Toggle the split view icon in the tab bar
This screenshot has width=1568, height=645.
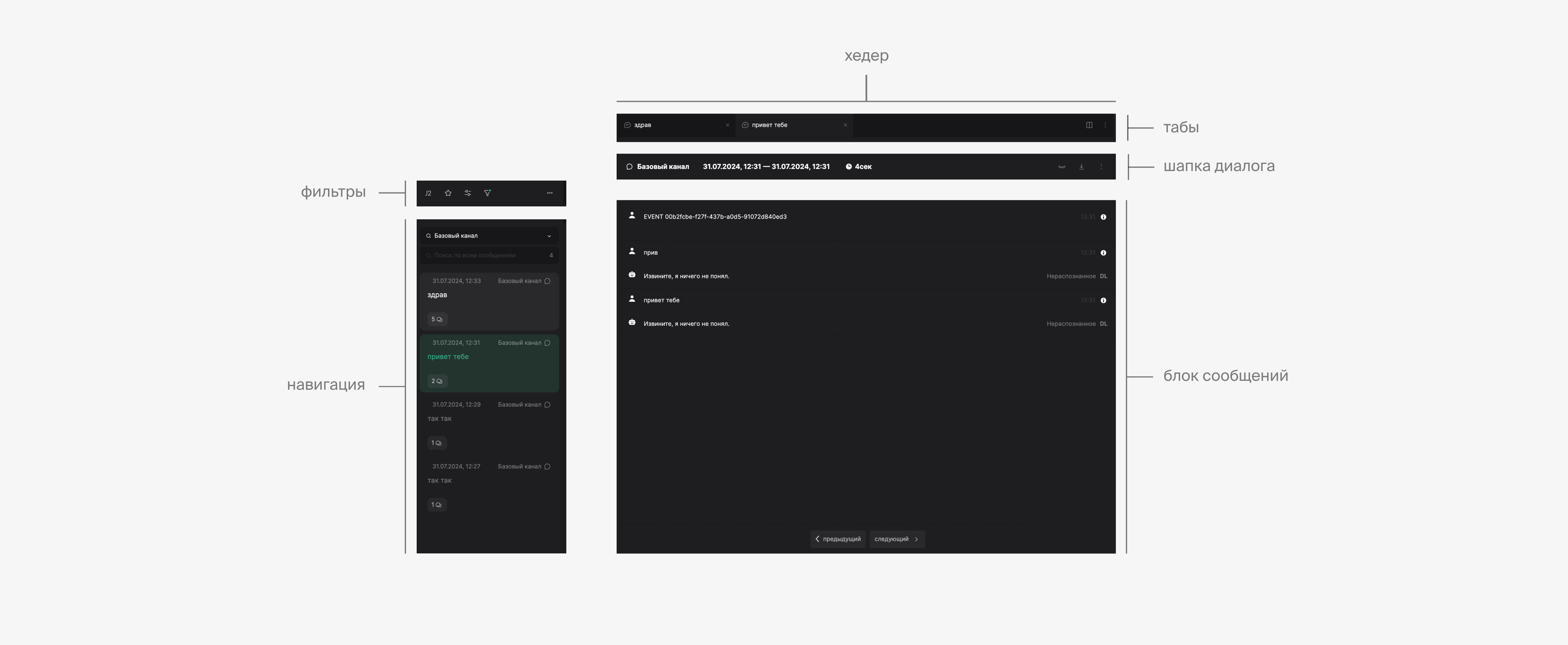(x=1089, y=125)
